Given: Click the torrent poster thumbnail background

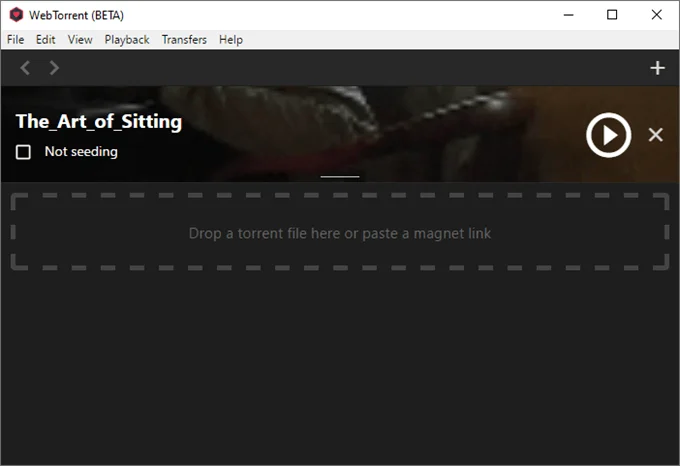Looking at the screenshot, I should click(x=340, y=134).
